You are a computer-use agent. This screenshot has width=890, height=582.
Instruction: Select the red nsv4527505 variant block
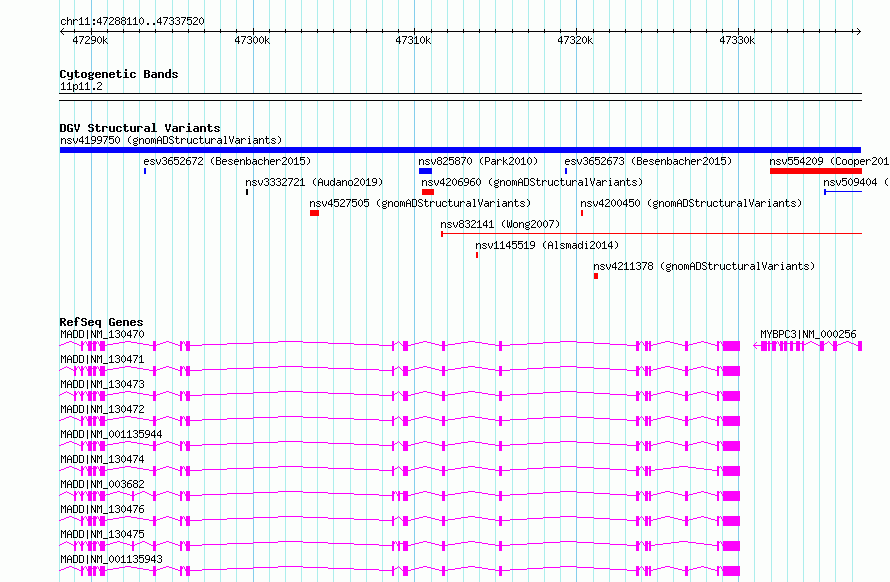(x=314, y=213)
